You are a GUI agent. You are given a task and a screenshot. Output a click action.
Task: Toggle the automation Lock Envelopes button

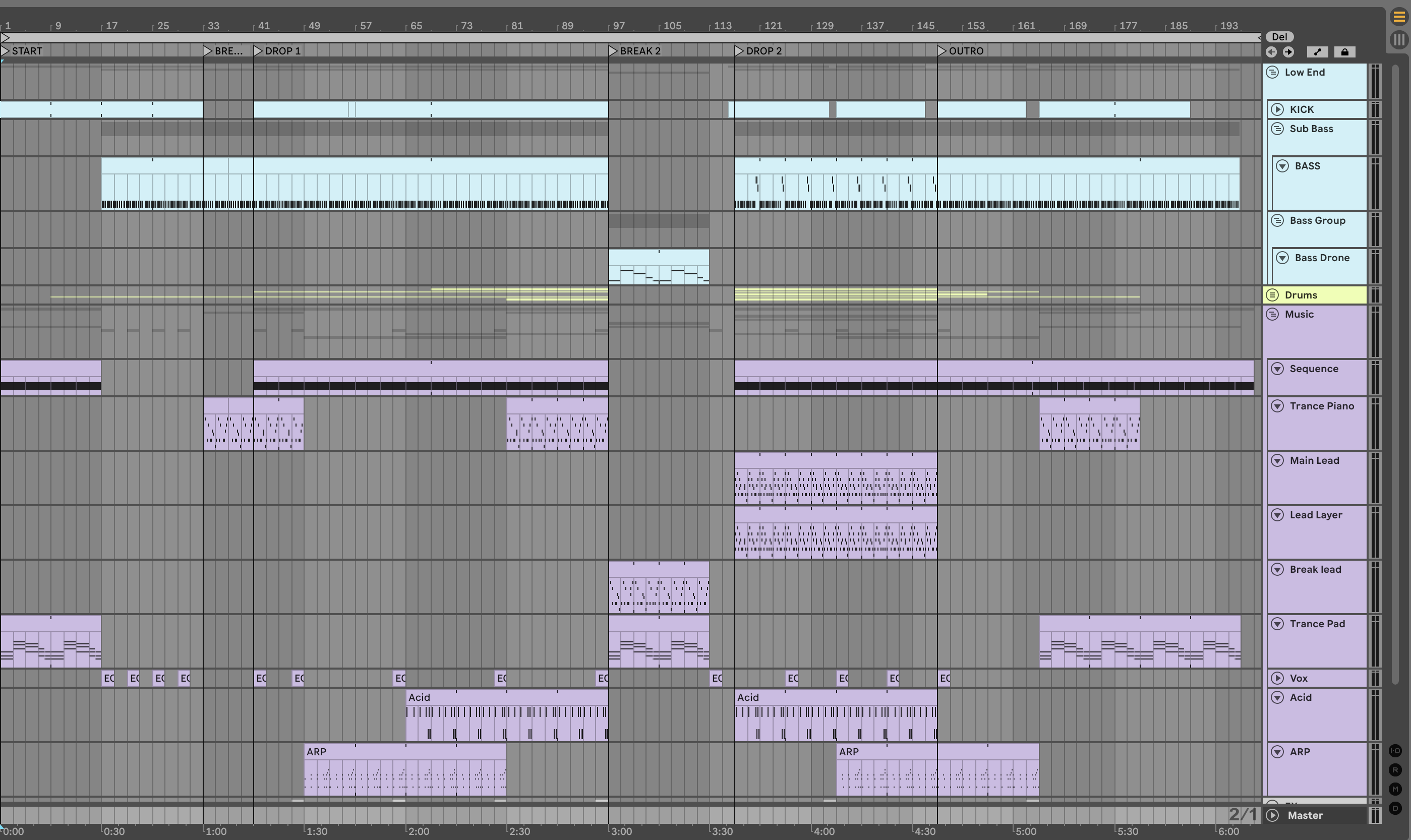pos(1345,52)
